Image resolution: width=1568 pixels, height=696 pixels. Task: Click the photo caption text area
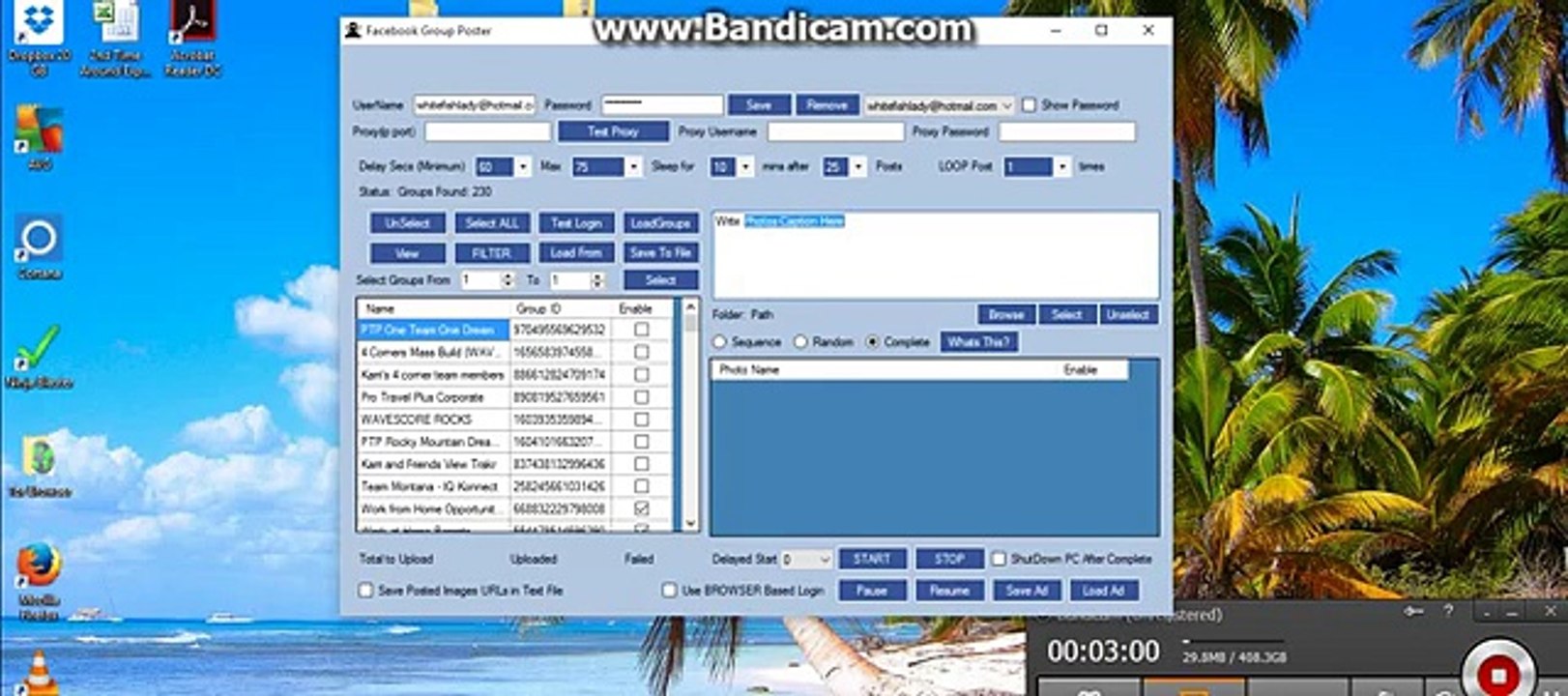coord(936,255)
